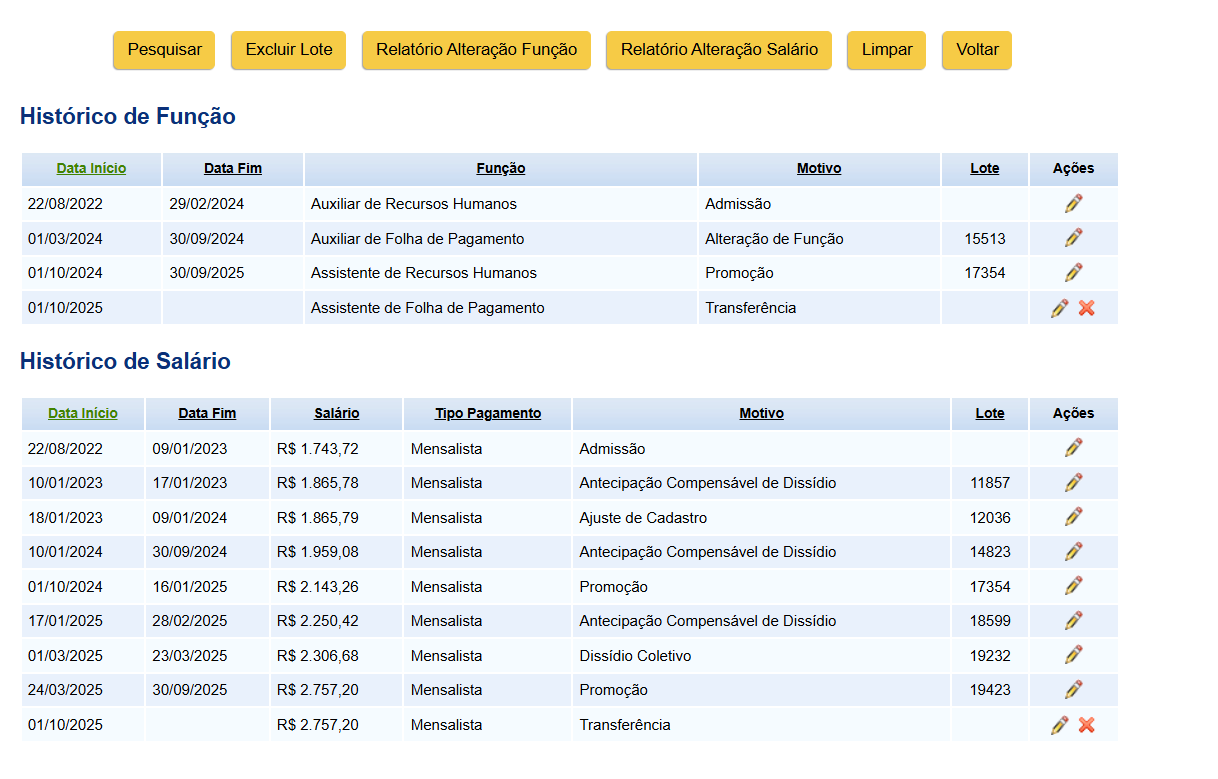1218x779 pixels.
Task: Edit the Dissídio Coletivo salary row
Action: [x=1073, y=655]
